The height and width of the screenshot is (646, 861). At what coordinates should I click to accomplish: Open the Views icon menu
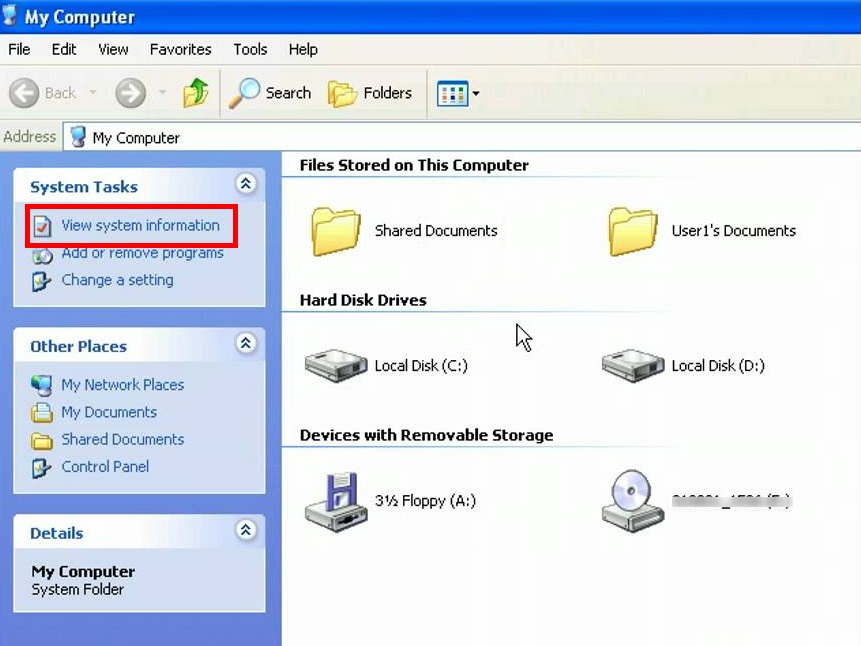458,93
